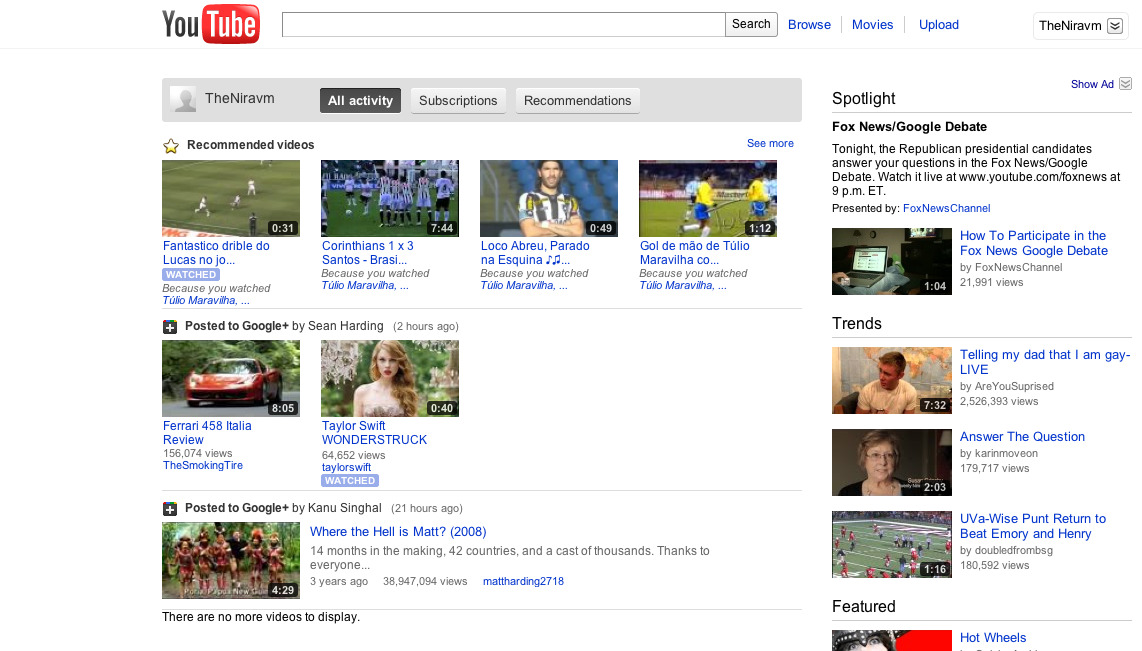This screenshot has width=1142, height=651.
Task: Click 'There are no more videos to display' text
Action: [x=261, y=617]
